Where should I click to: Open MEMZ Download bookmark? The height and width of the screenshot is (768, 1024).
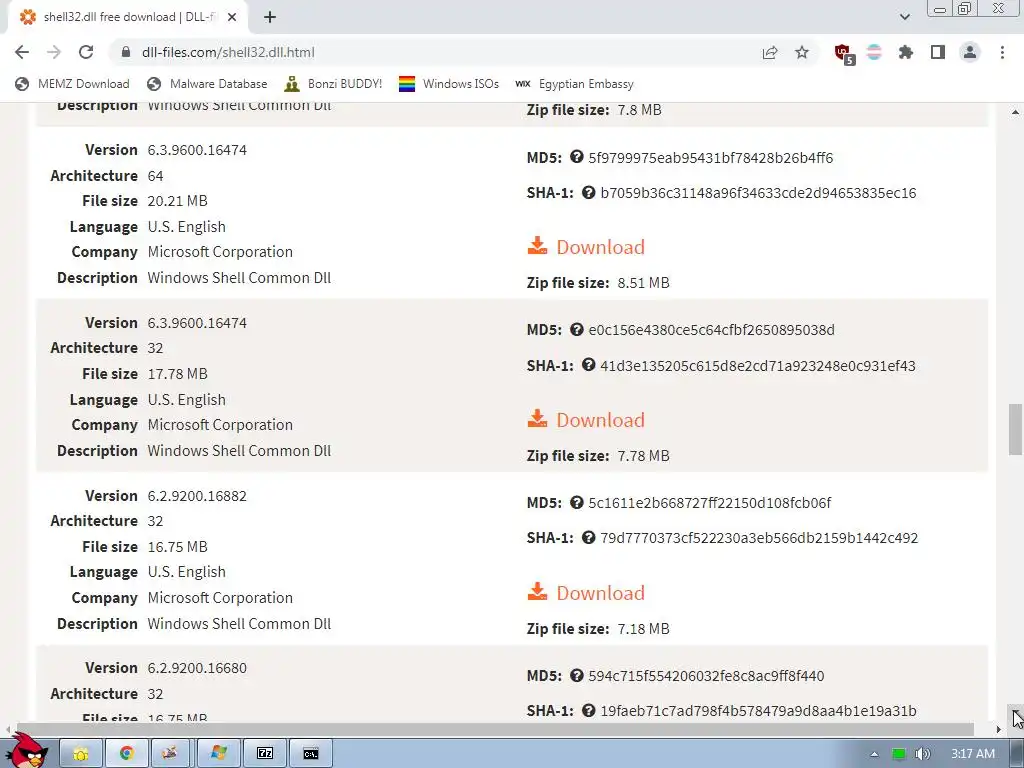(x=72, y=84)
